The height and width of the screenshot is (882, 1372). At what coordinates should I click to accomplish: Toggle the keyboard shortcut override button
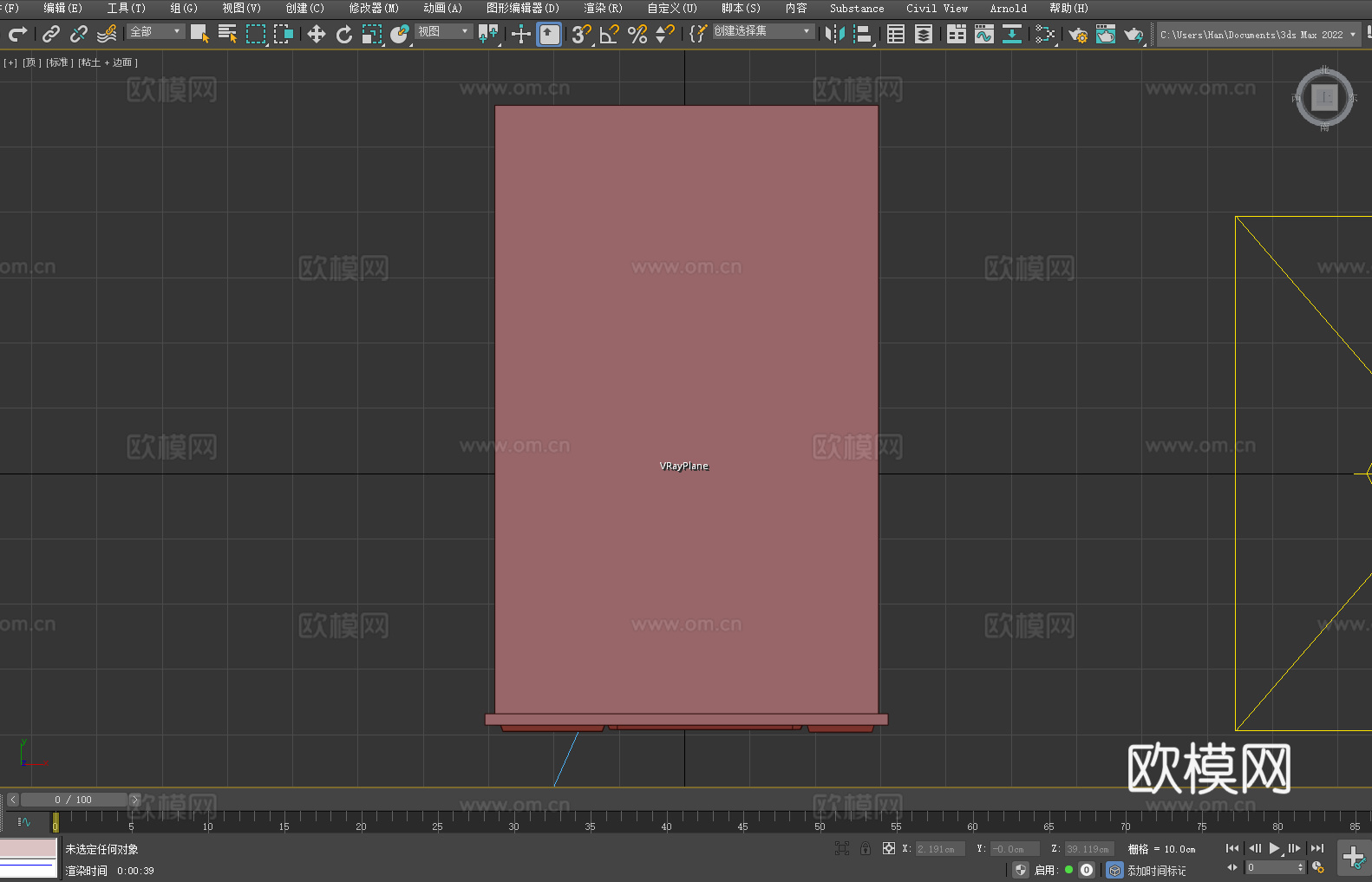[549, 34]
